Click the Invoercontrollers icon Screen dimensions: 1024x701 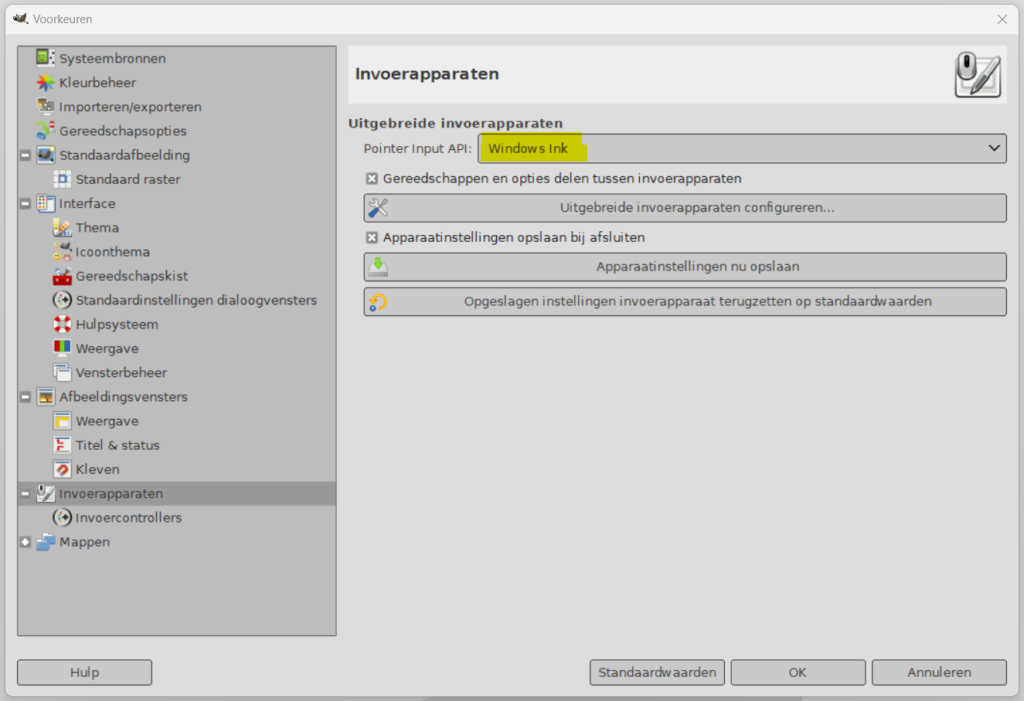click(61, 518)
